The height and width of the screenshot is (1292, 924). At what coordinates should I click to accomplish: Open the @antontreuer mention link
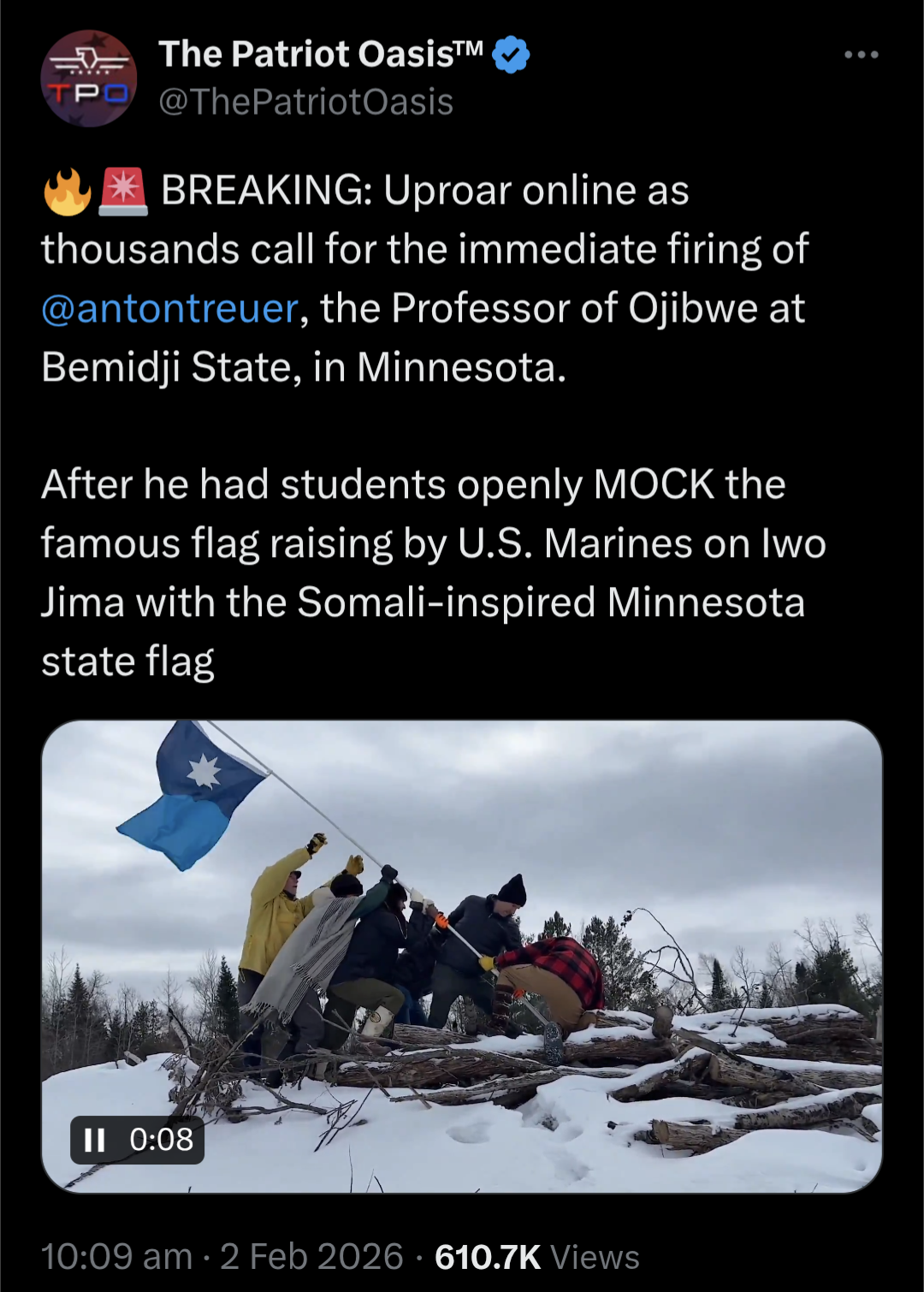tap(170, 308)
